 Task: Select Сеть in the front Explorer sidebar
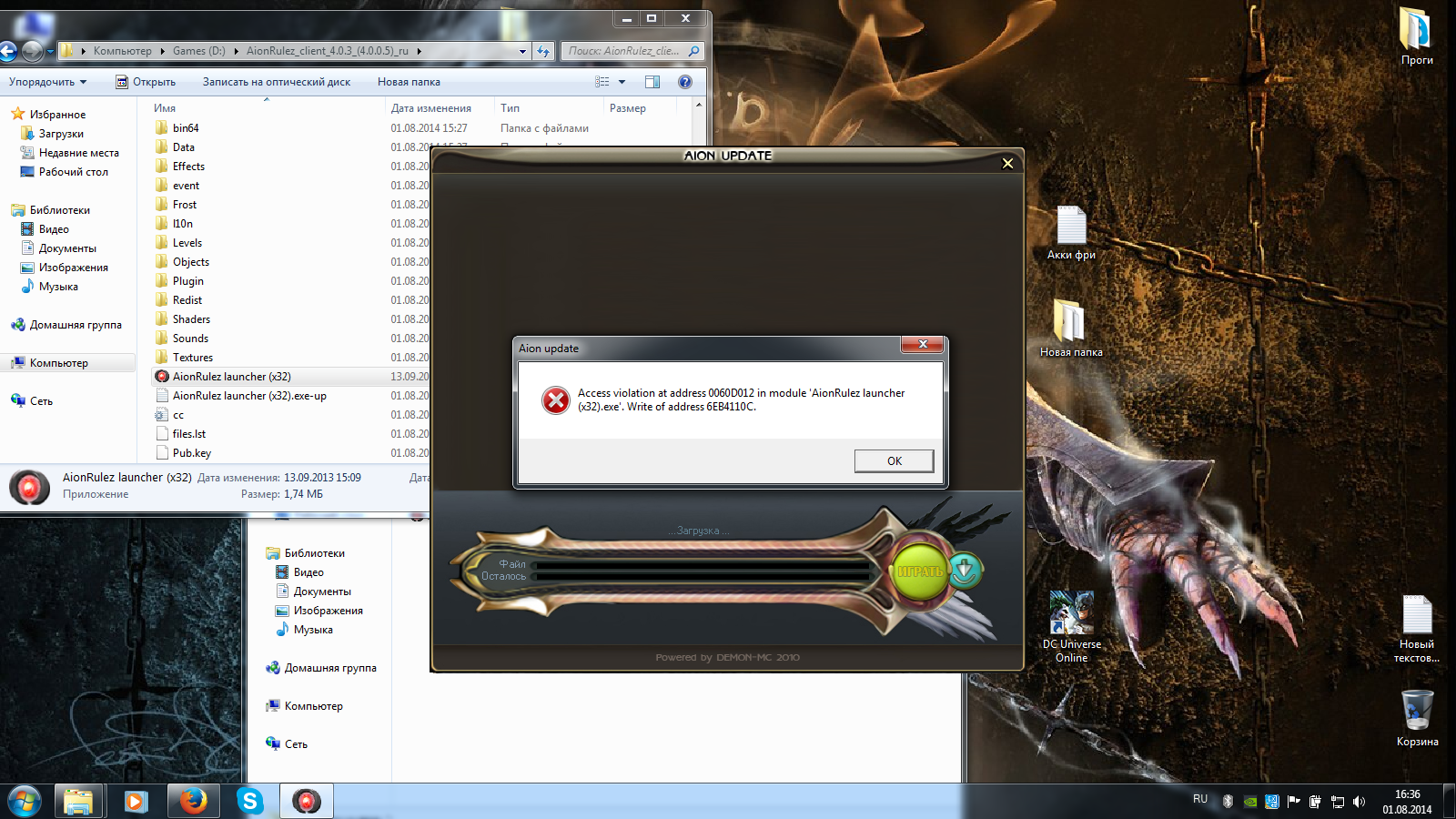(x=41, y=401)
